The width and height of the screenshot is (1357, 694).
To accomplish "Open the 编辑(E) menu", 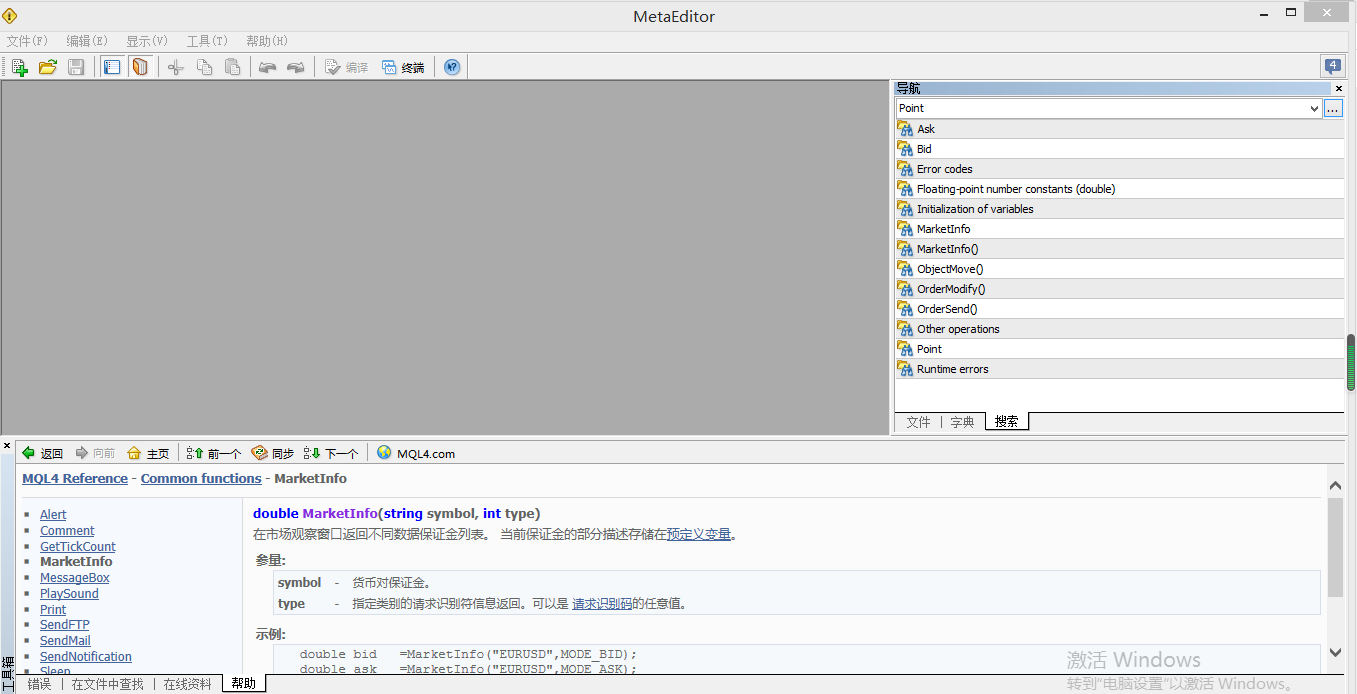I will coord(87,41).
